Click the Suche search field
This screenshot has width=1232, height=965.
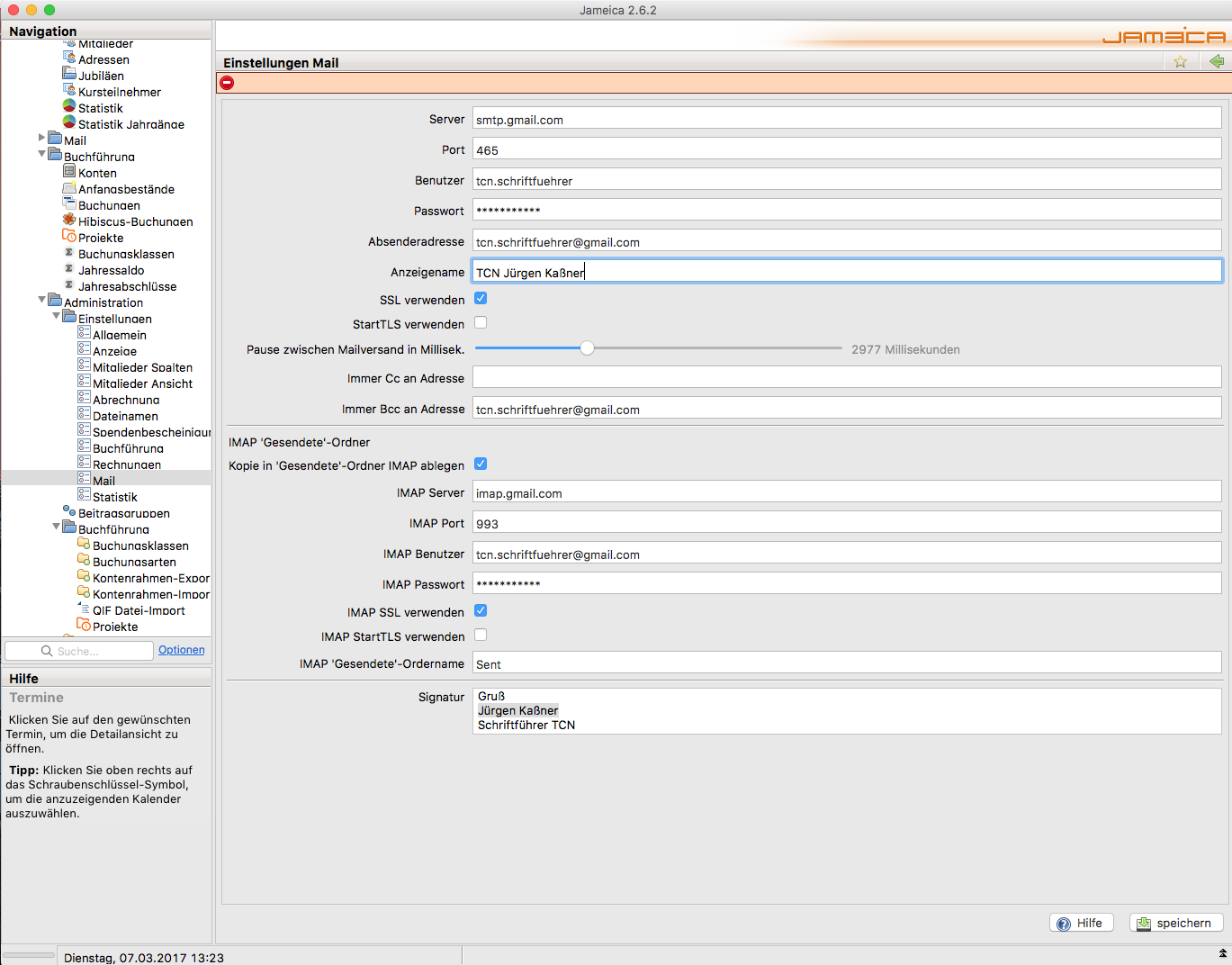(x=79, y=651)
